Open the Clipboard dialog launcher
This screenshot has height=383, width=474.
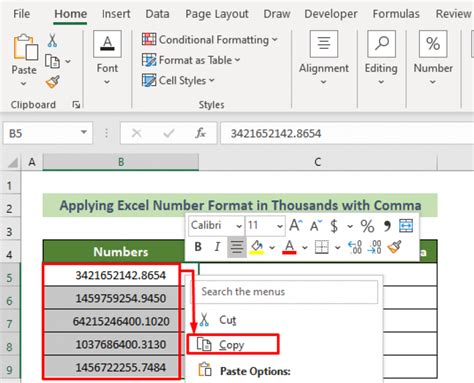pos(76,105)
